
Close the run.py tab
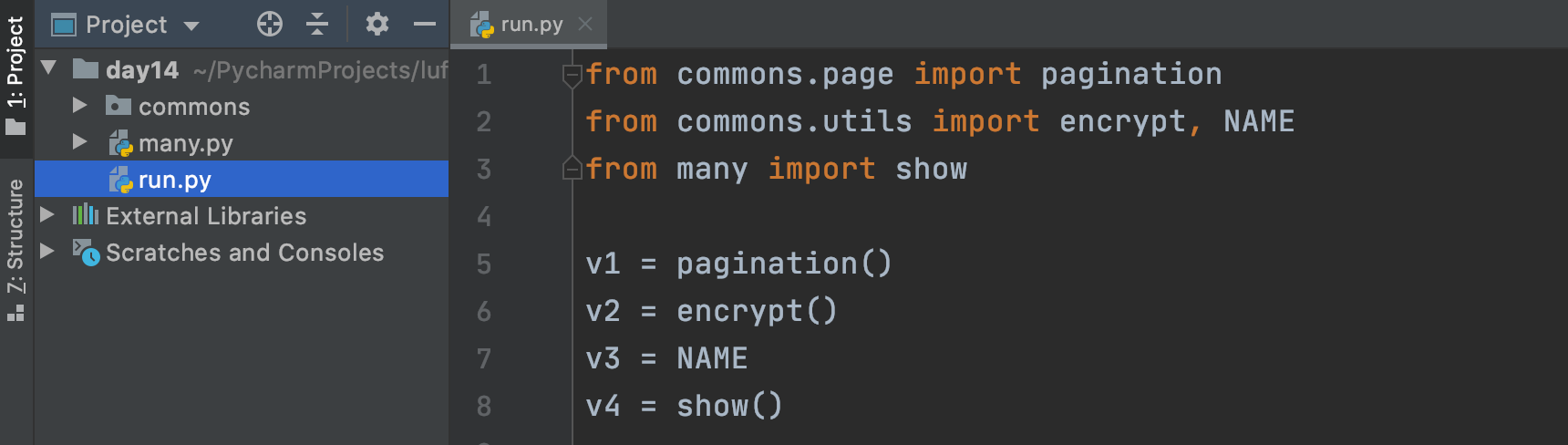pyautogui.click(x=585, y=25)
